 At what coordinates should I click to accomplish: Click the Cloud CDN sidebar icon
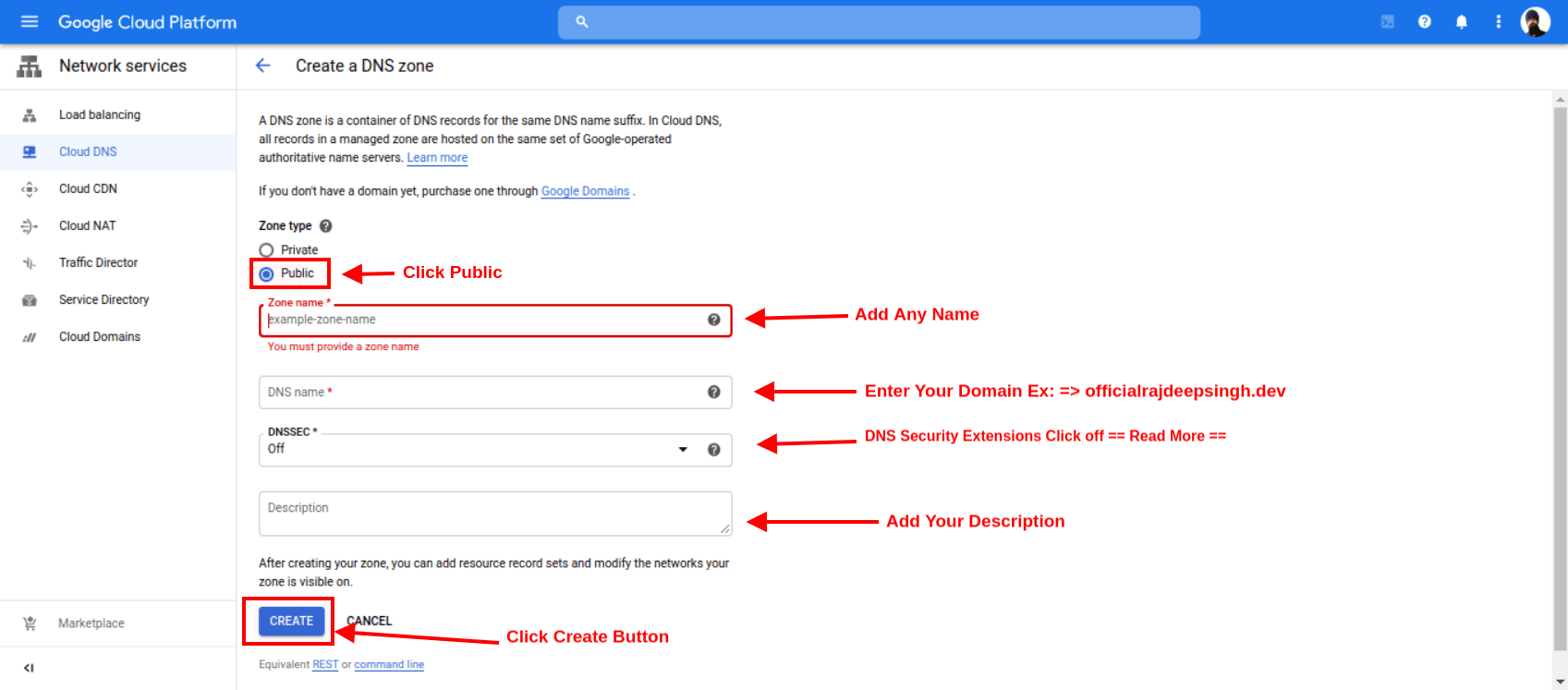[30, 189]
